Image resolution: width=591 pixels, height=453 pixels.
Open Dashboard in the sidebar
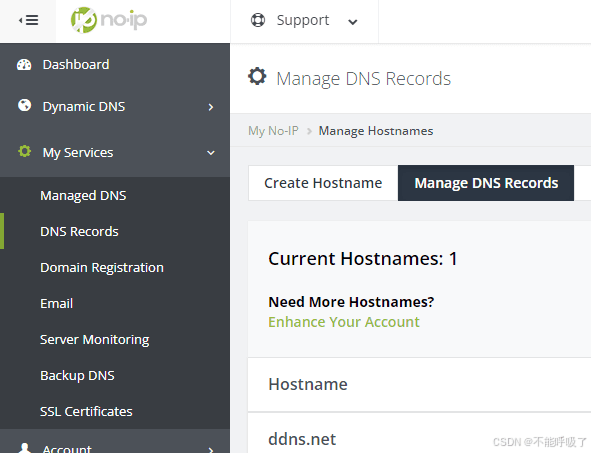(76, 64)
